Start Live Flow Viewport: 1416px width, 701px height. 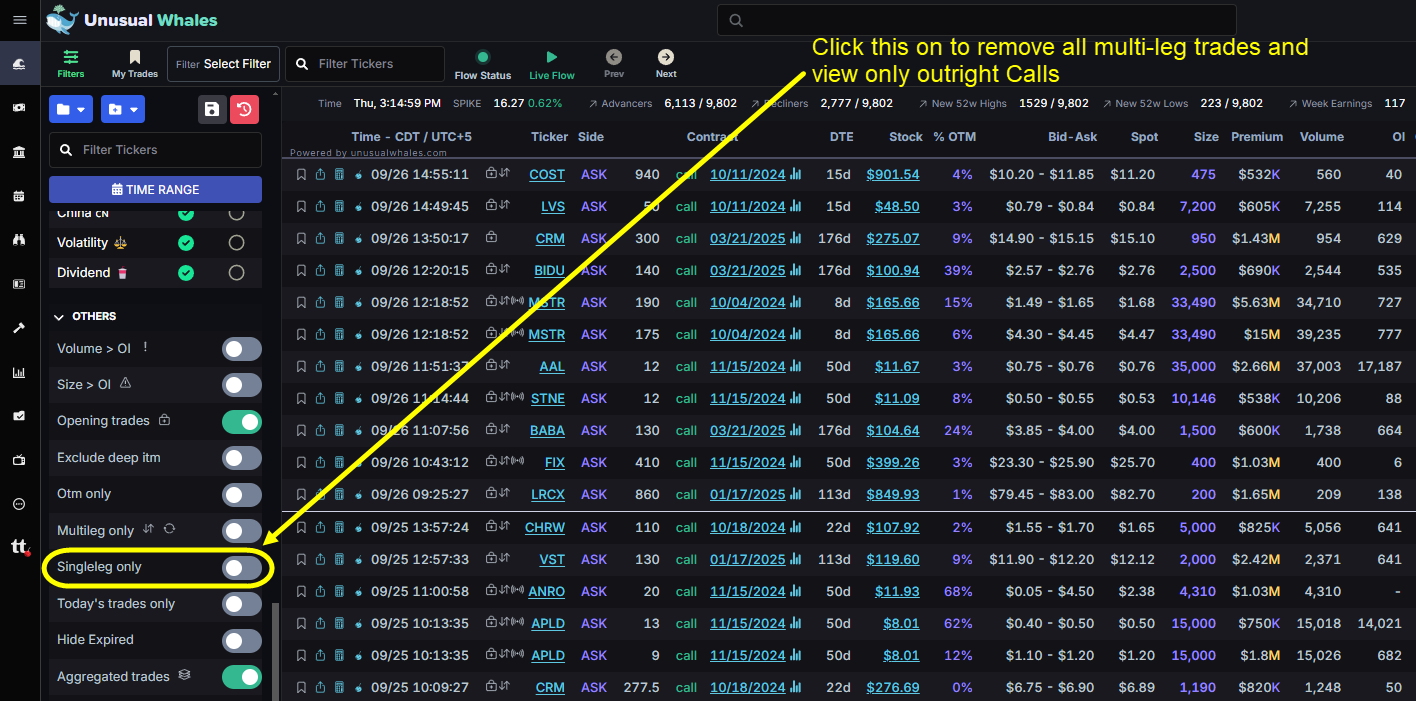552,64
